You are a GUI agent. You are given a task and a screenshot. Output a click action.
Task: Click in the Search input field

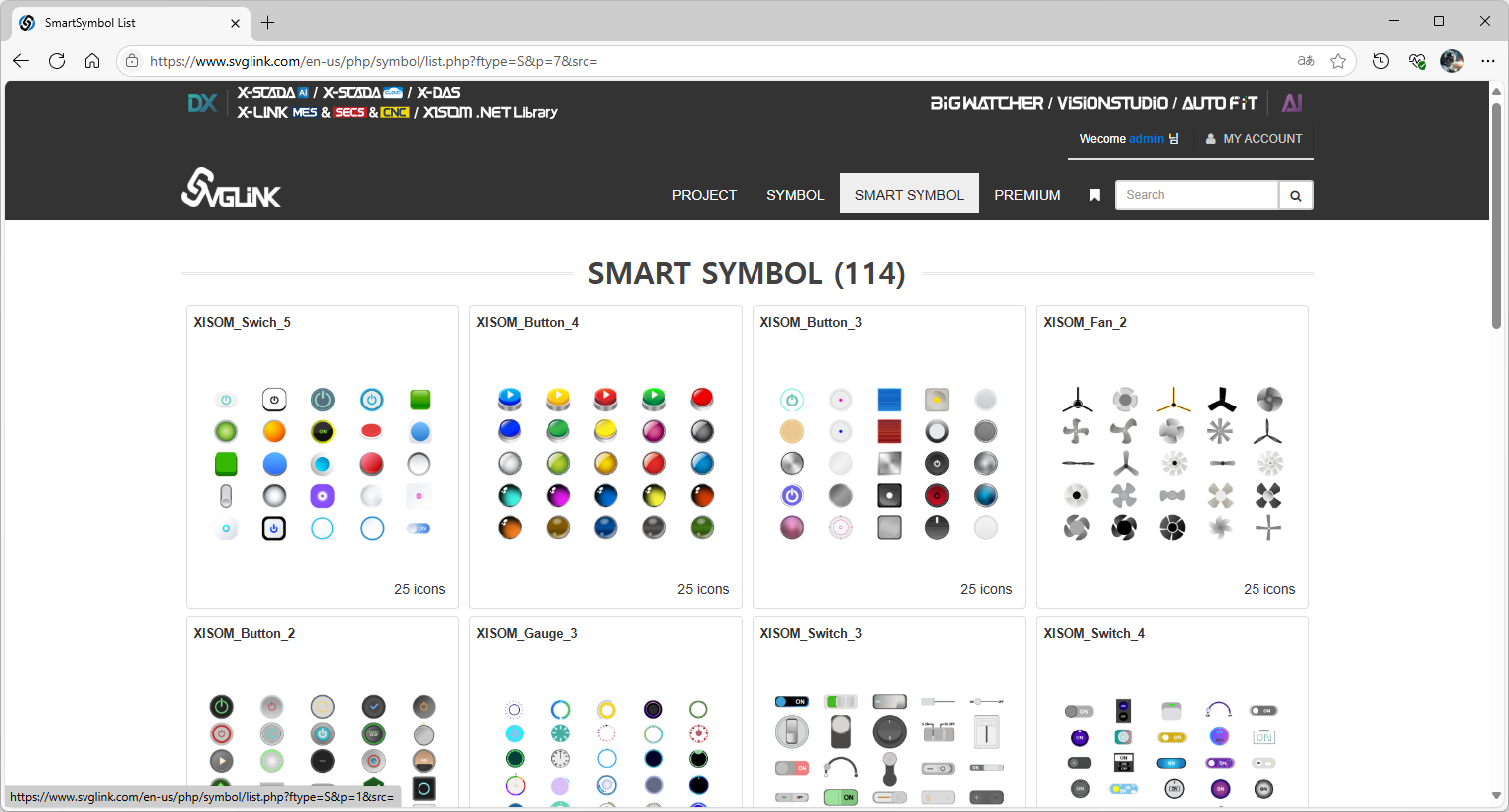click(1197, 195)
